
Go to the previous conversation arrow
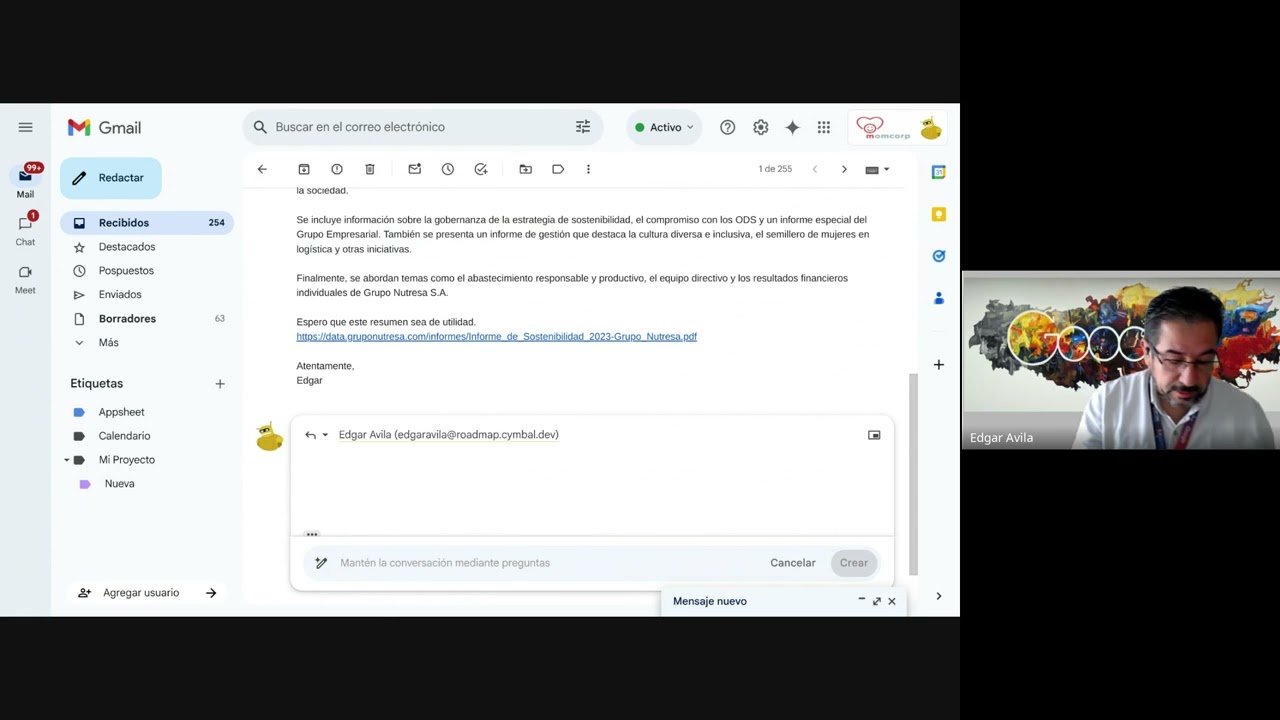click(814, 169)
